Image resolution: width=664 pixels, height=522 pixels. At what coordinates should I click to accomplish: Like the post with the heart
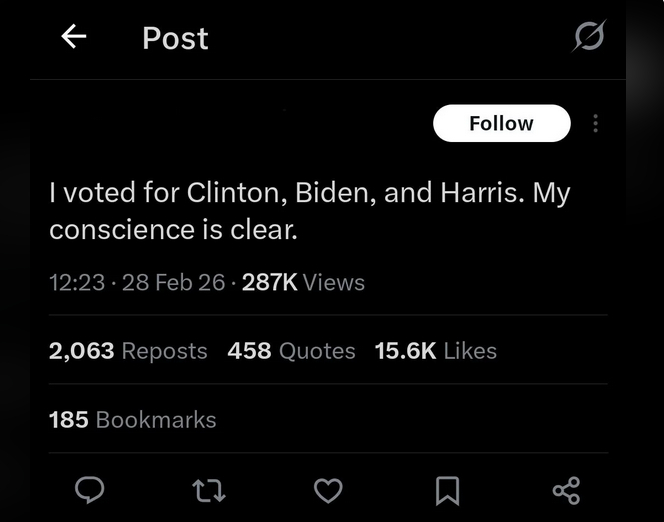coord(328,489)
